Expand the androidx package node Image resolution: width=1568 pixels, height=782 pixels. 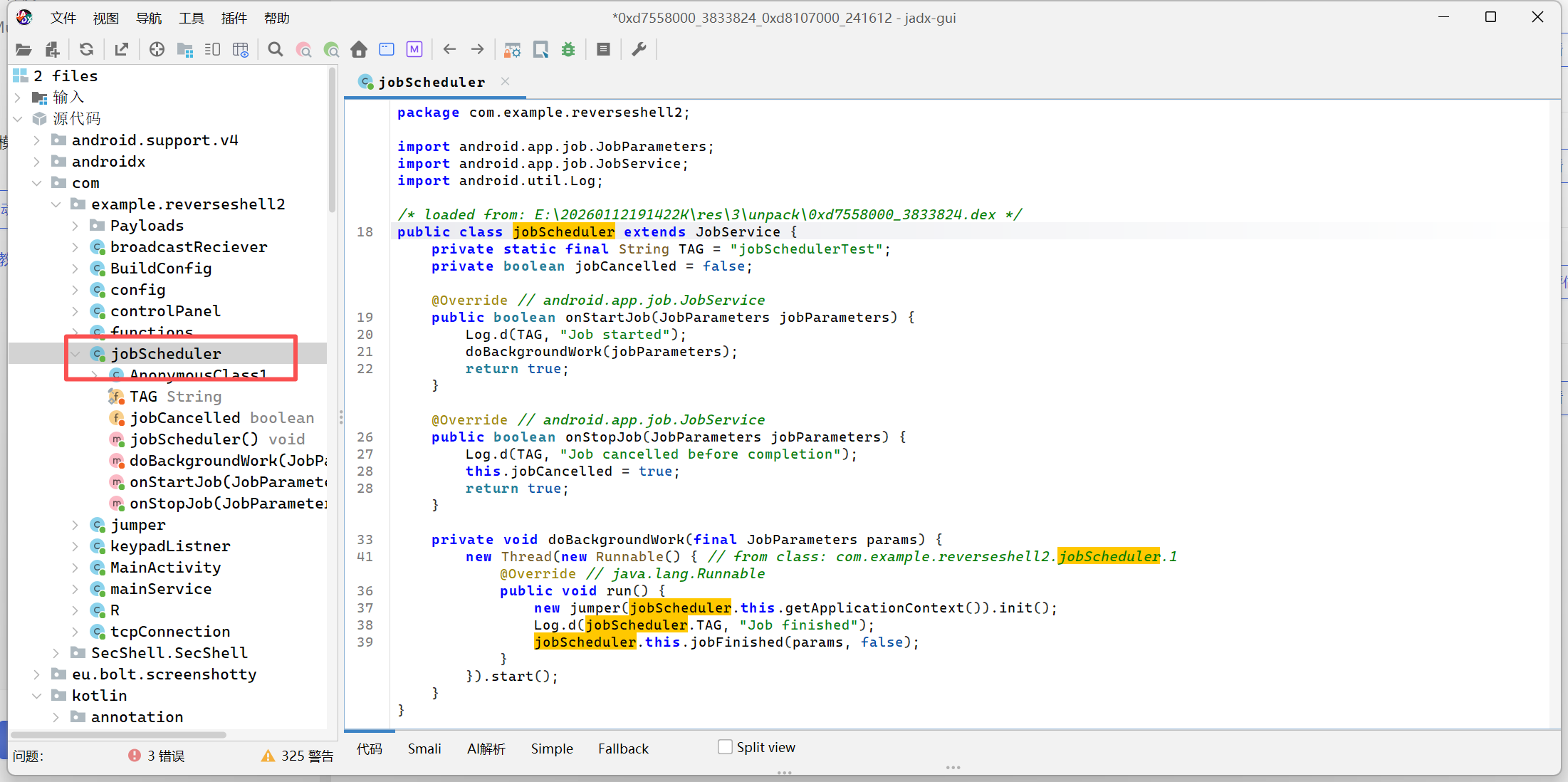tap(37, 162)
